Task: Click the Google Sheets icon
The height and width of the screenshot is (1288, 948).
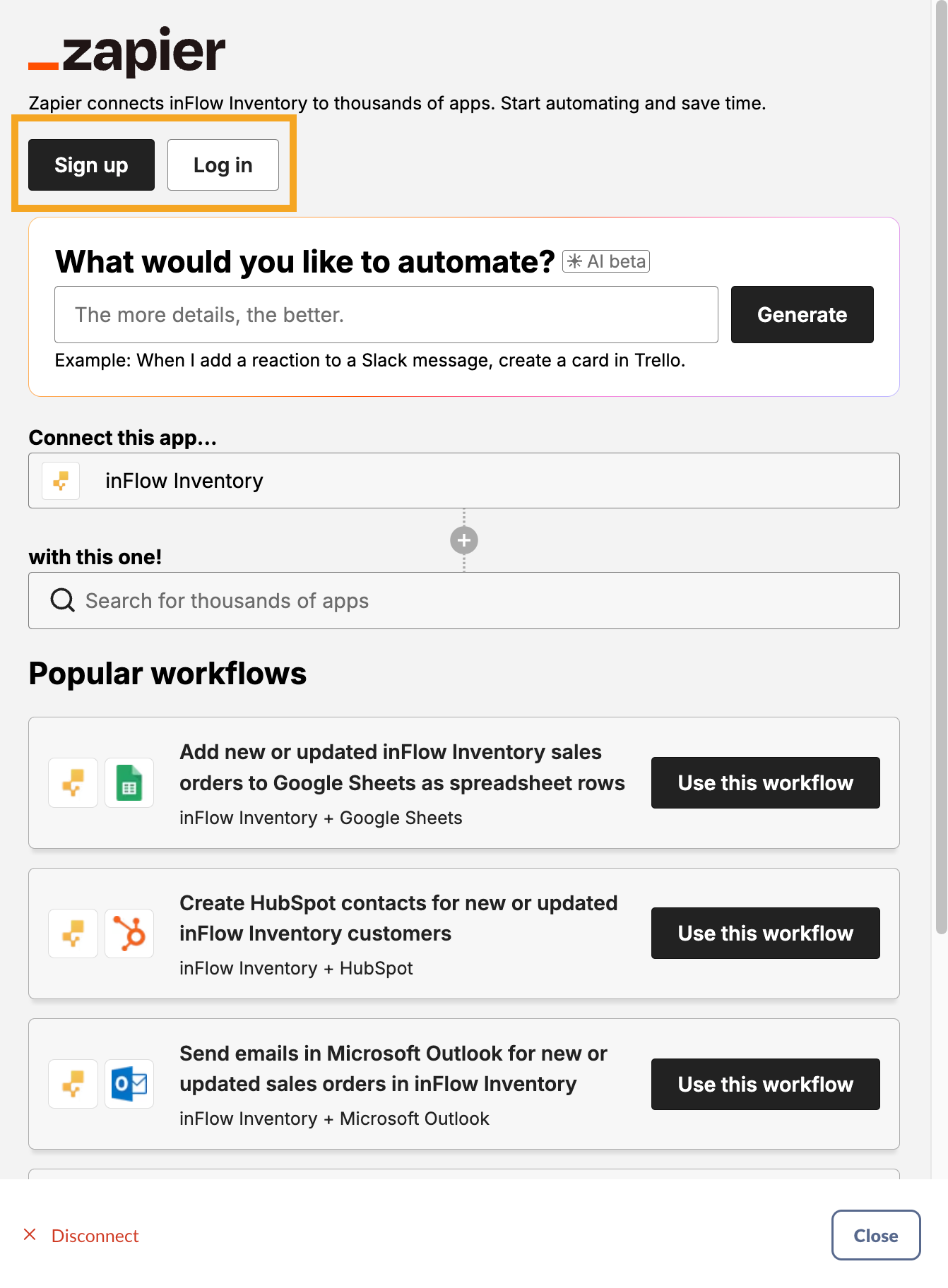Action: (x=129, y=782)
